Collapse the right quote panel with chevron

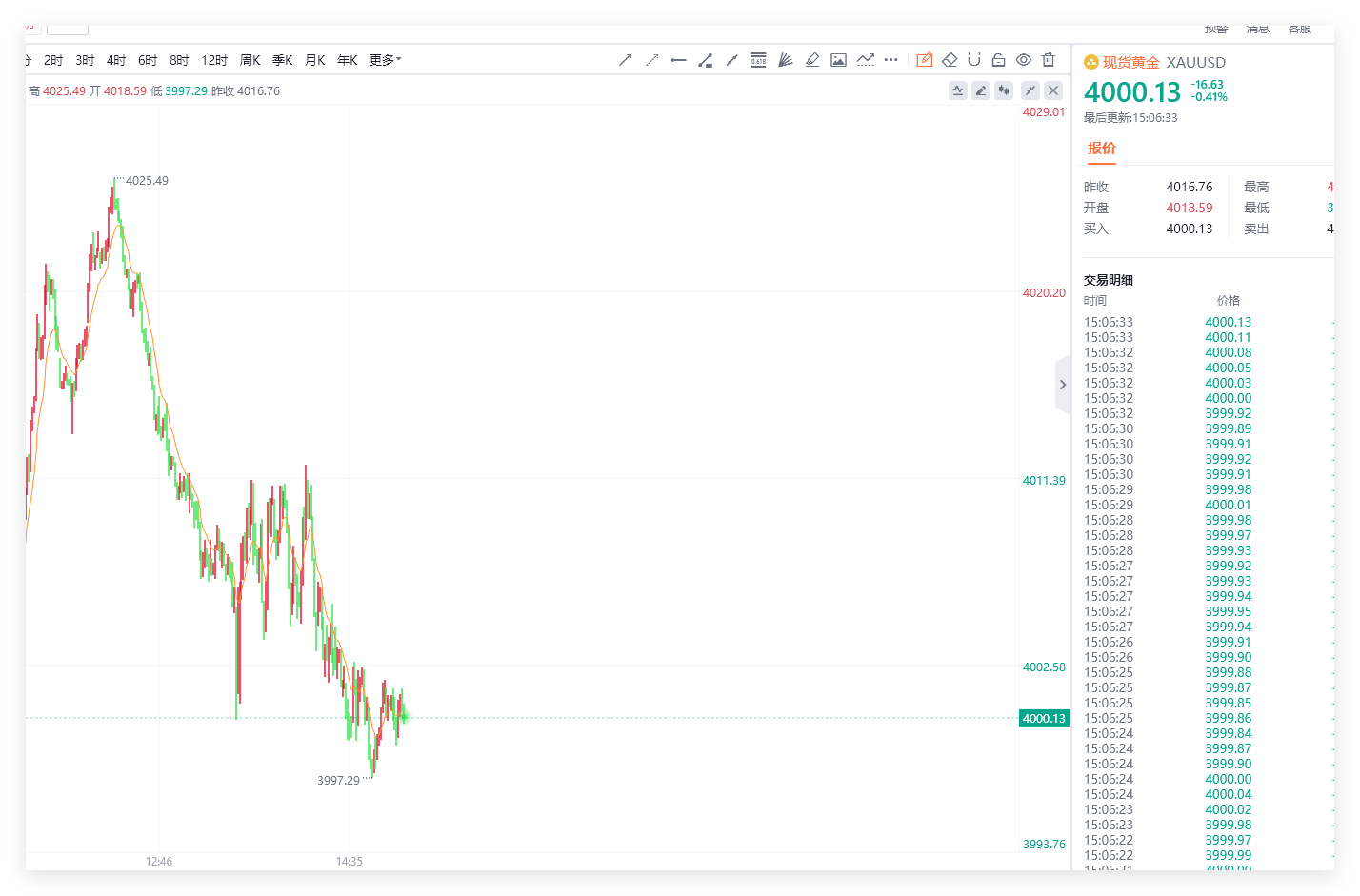pyautogui.click(x=1063, y=385)
